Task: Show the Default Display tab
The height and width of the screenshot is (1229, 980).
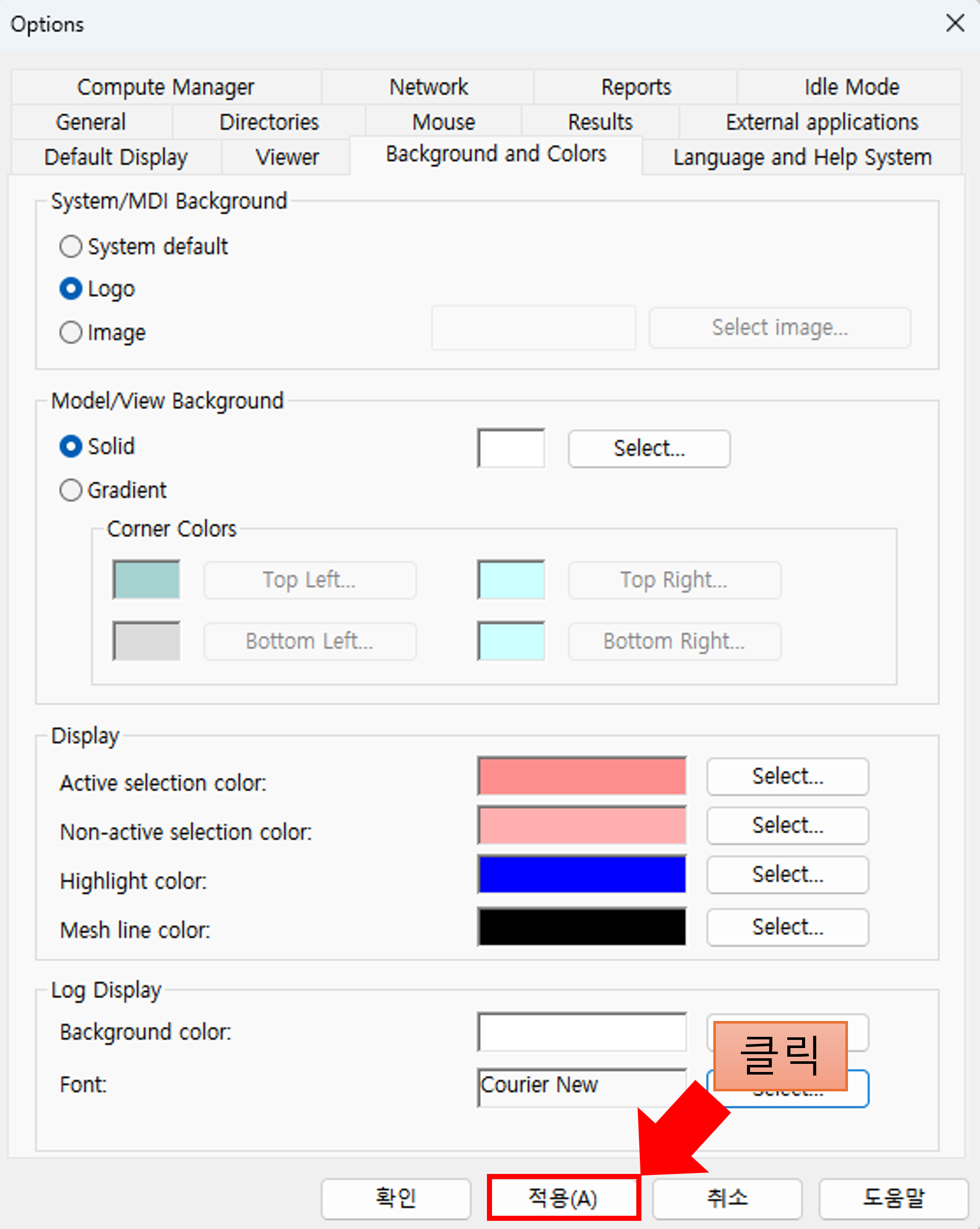Action: click(x=116, y=157)
